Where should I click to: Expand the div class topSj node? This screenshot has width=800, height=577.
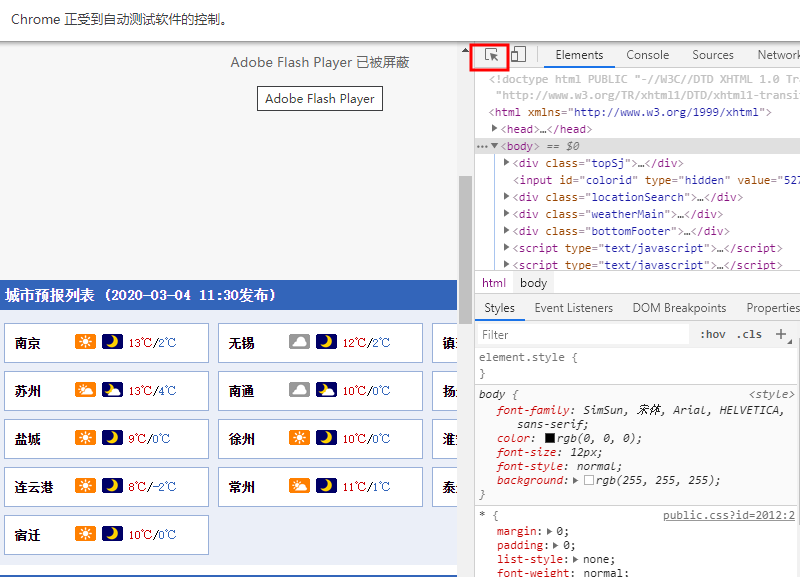506,163
